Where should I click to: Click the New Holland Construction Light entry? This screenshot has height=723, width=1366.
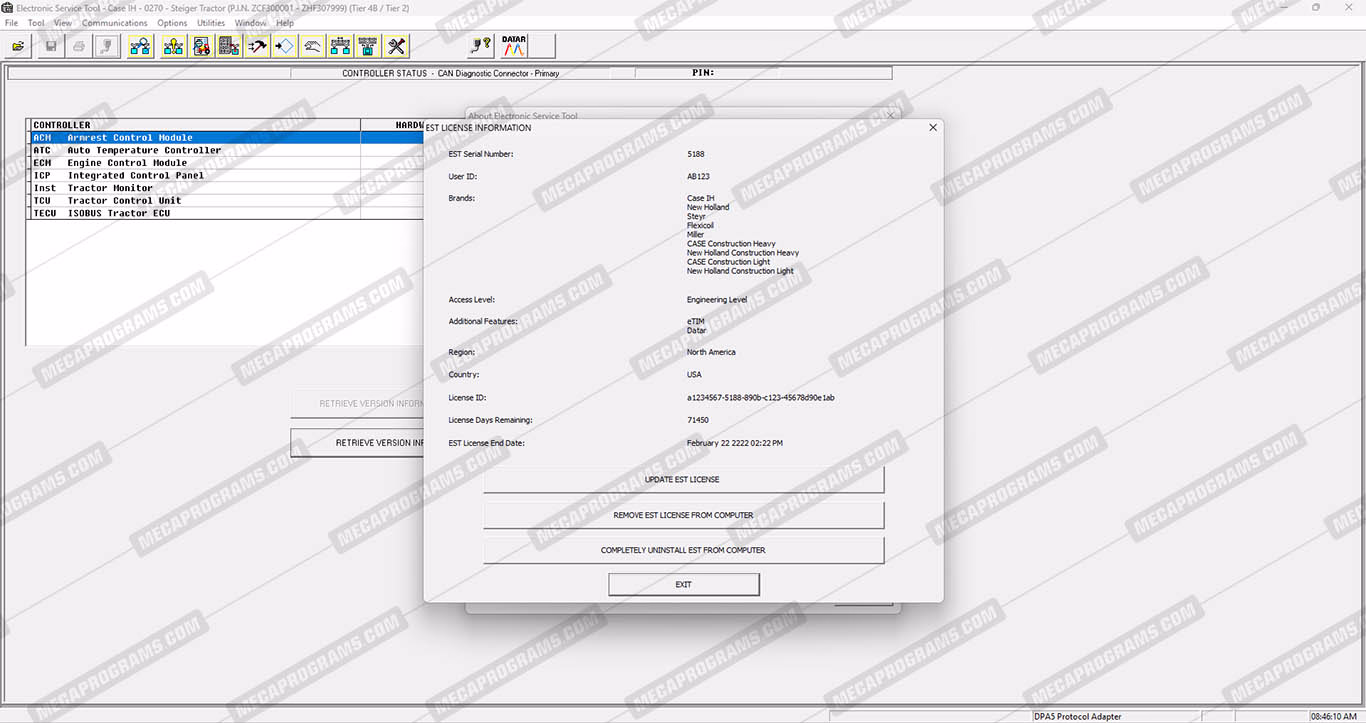click(740, 271)
